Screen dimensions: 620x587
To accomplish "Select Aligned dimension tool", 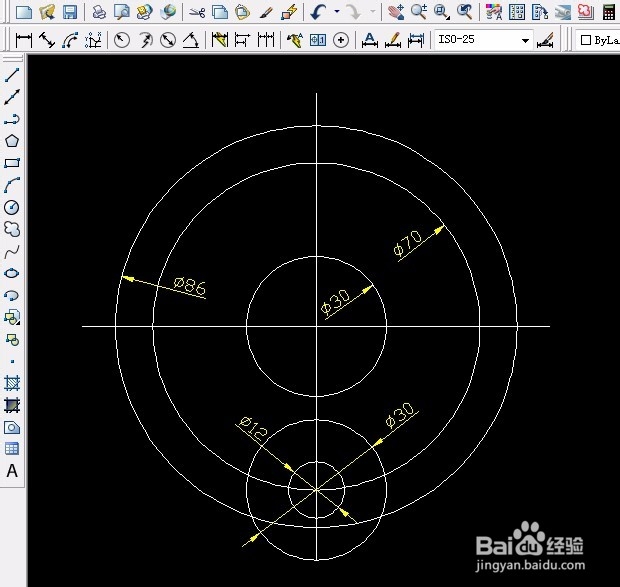I will (x=47, y=40).
